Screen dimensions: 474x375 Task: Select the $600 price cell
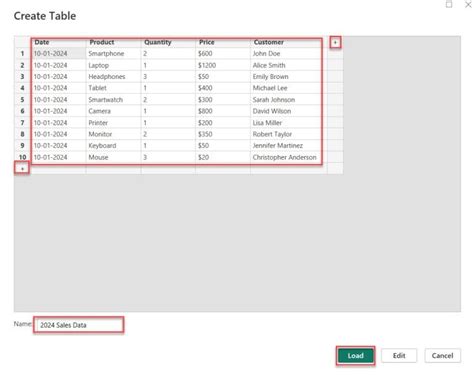point(223,53)
